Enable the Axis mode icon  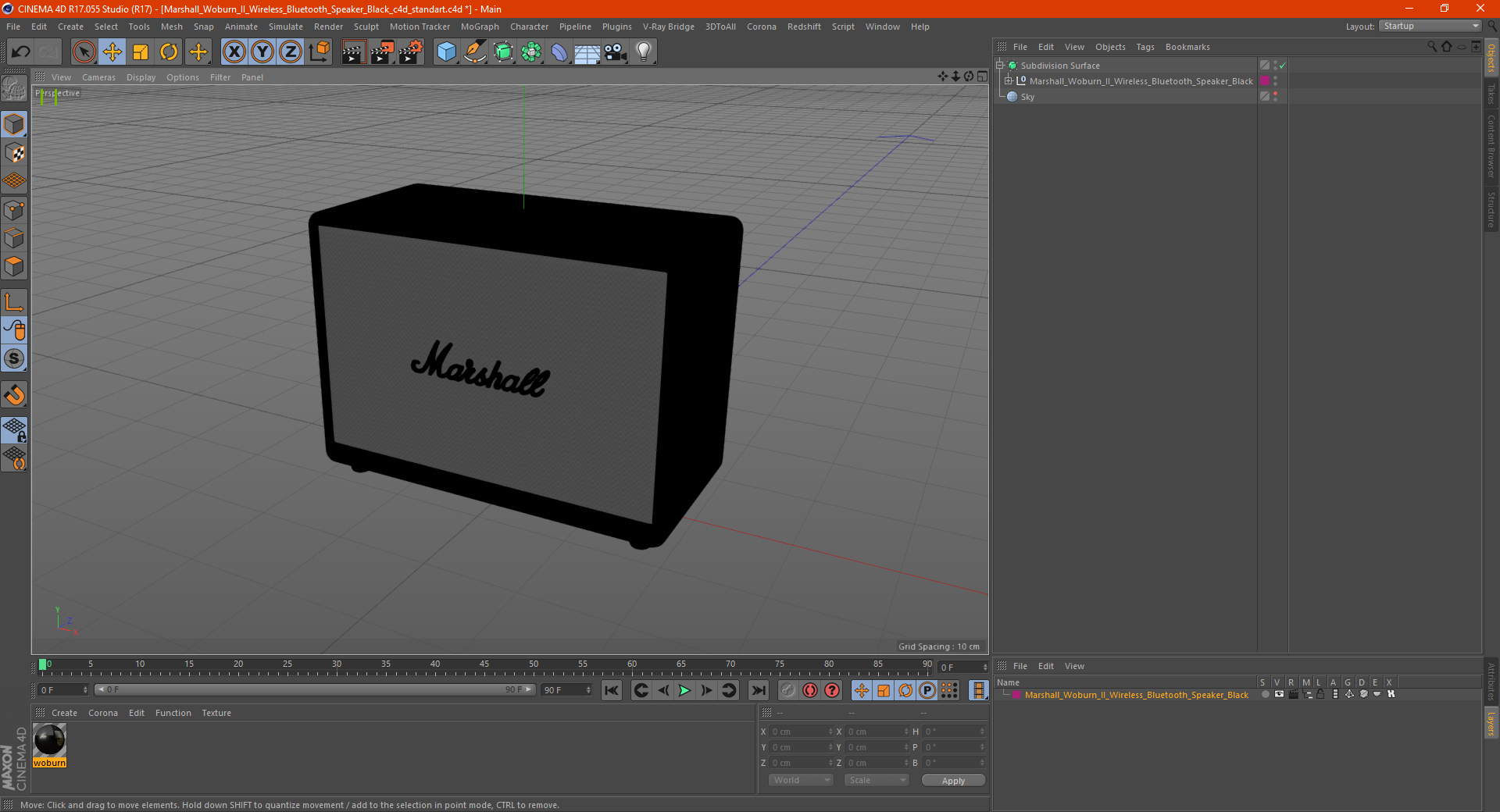[14, 302]
